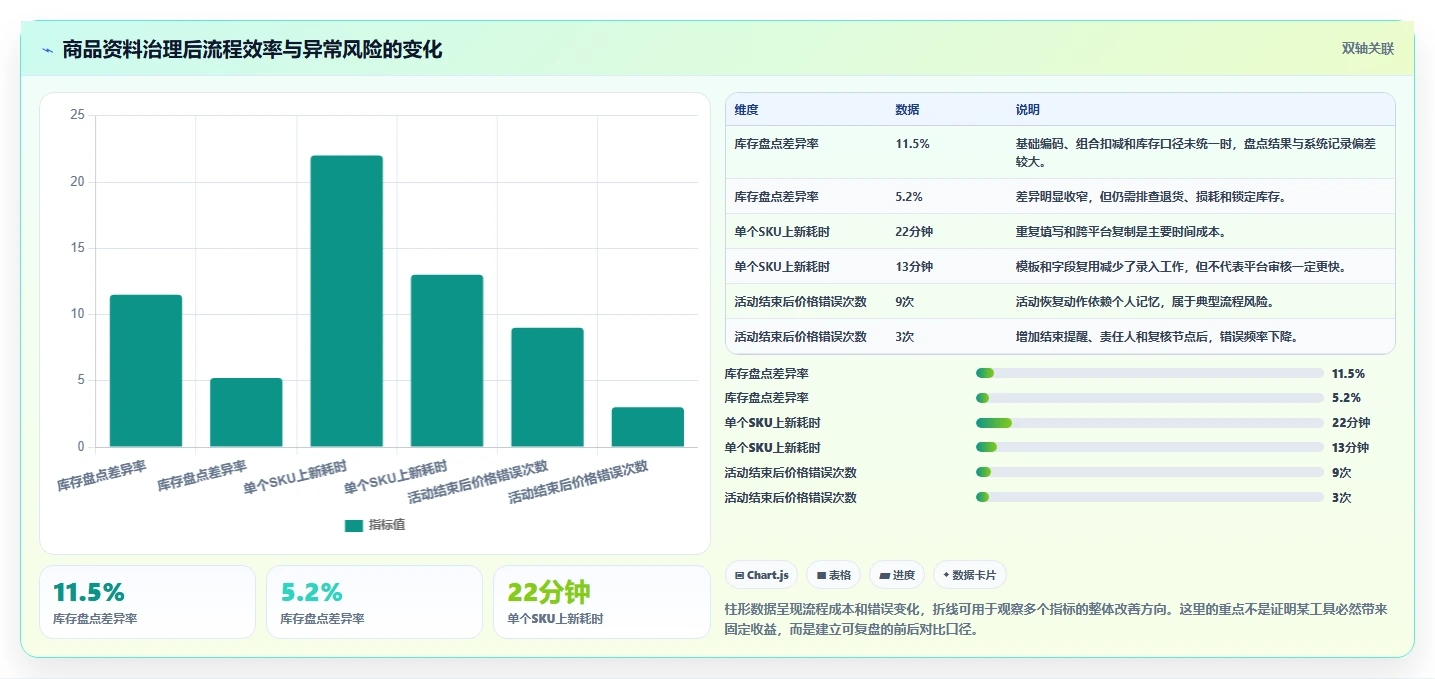Image resolution: width=1435 pixels, height=679 pixels.
Task: Select the Chart.js chip label
Action: 768,575
